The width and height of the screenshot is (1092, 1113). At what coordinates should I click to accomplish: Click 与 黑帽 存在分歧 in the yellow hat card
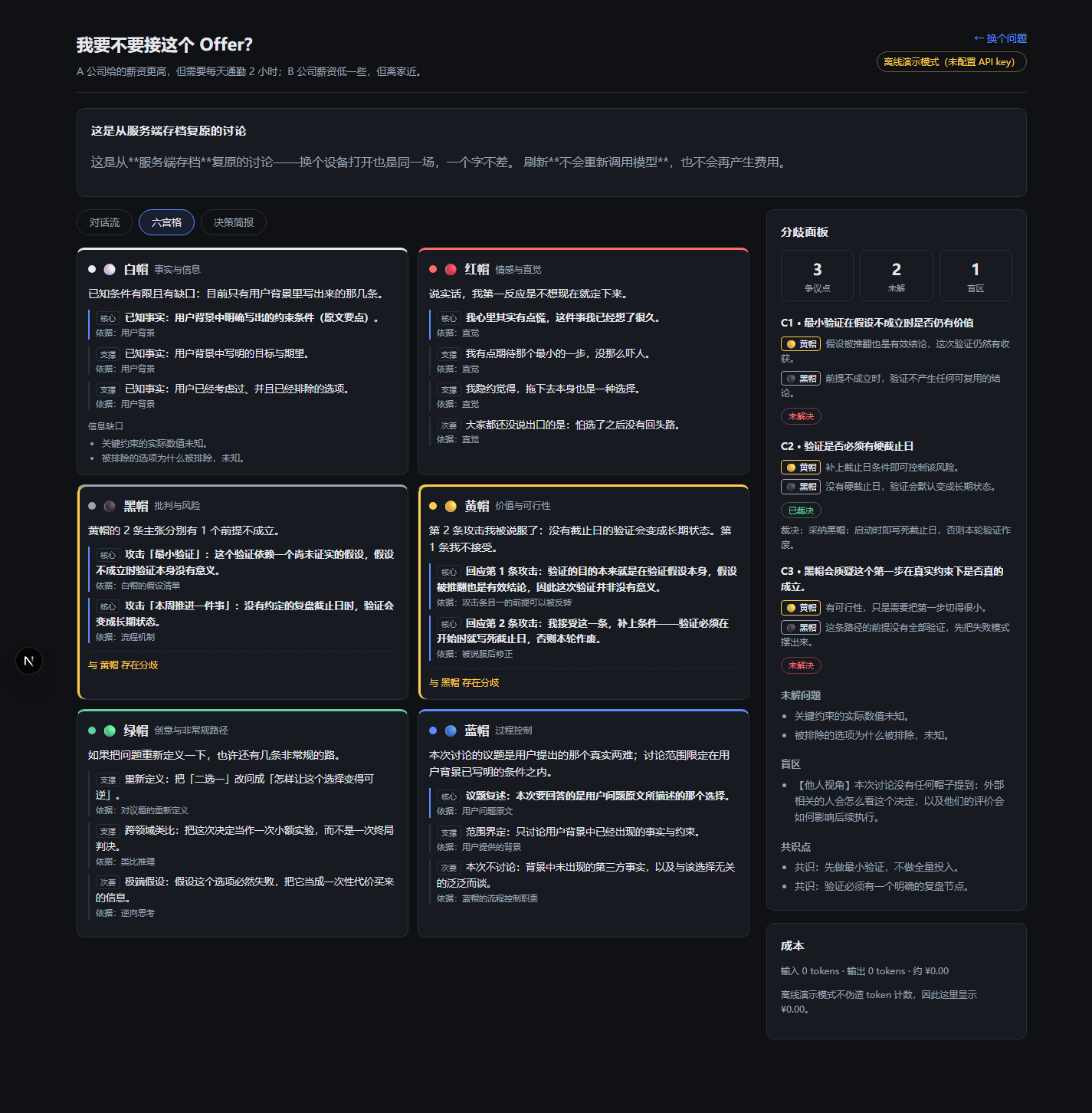click(464, 683)
